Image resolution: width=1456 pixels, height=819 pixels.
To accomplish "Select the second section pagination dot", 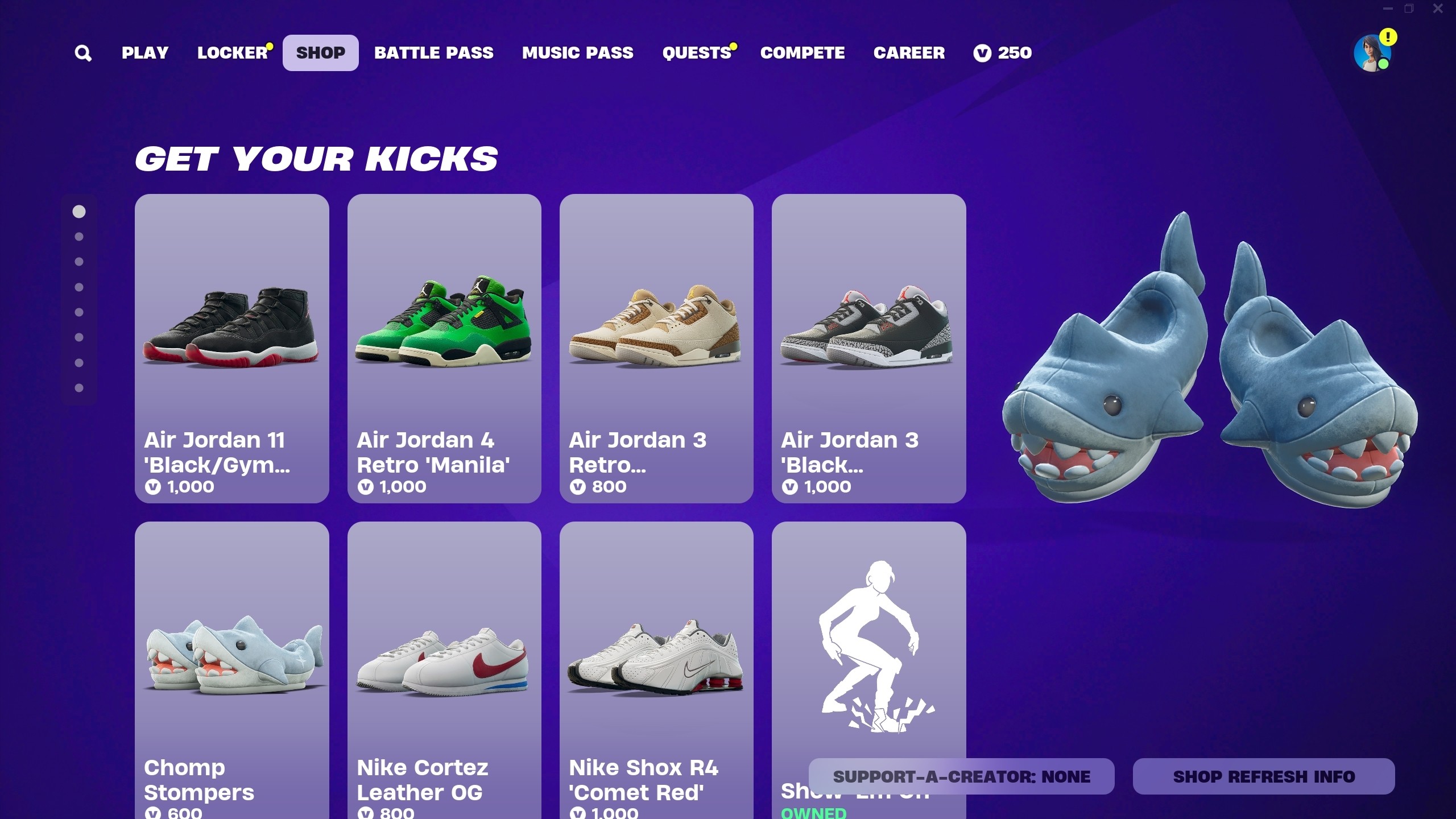I will point(79,237).
